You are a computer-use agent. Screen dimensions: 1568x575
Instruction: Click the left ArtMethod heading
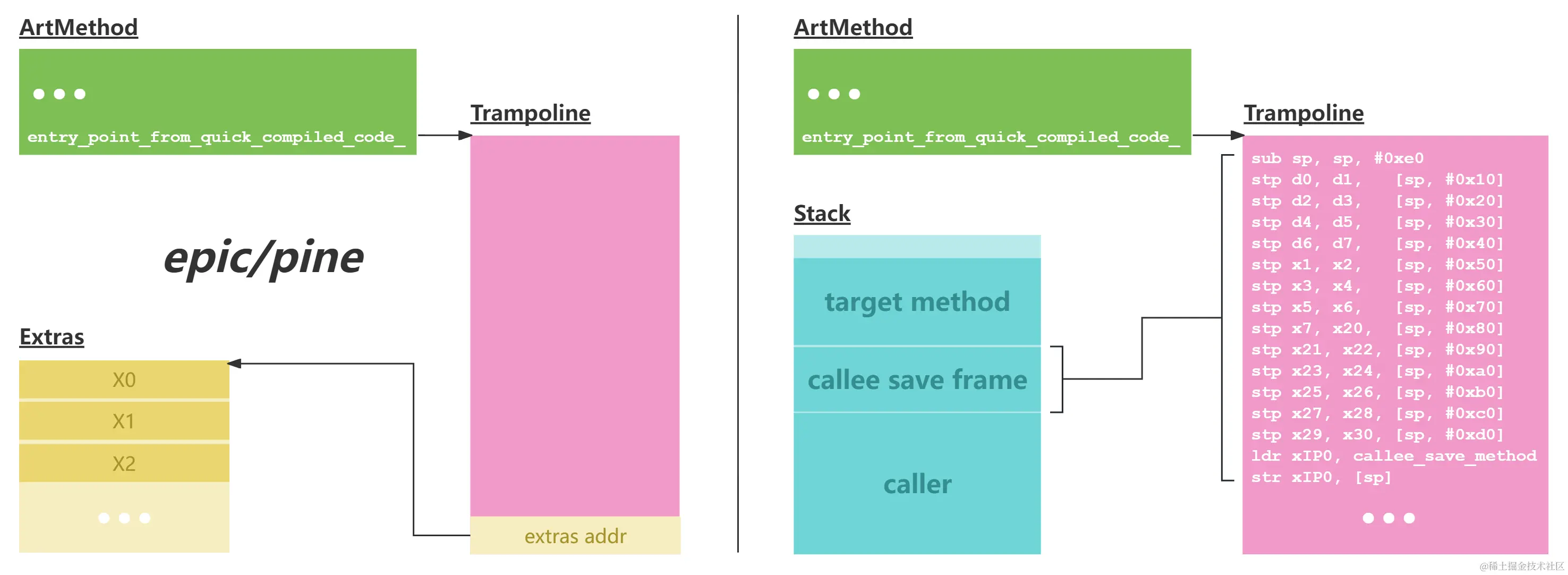pyautogui.click(x=79, y=28)
